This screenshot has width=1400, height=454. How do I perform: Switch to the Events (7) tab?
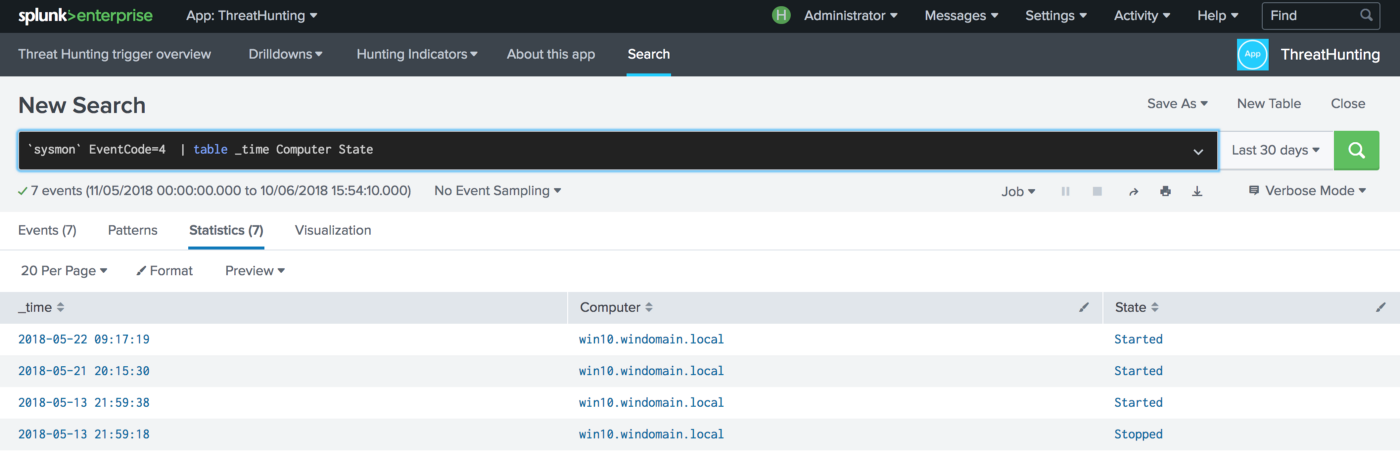coord(47,230)
